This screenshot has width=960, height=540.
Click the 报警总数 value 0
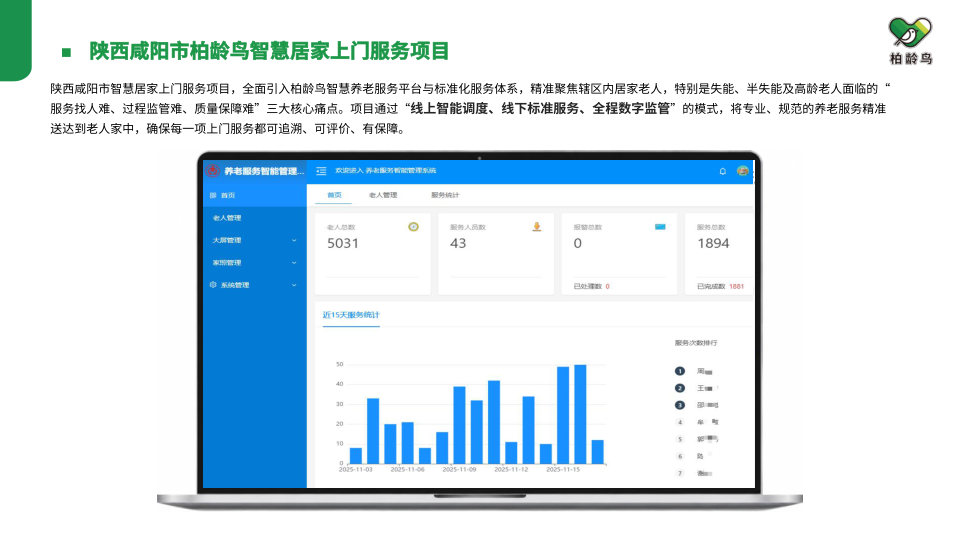coord(577,244)
